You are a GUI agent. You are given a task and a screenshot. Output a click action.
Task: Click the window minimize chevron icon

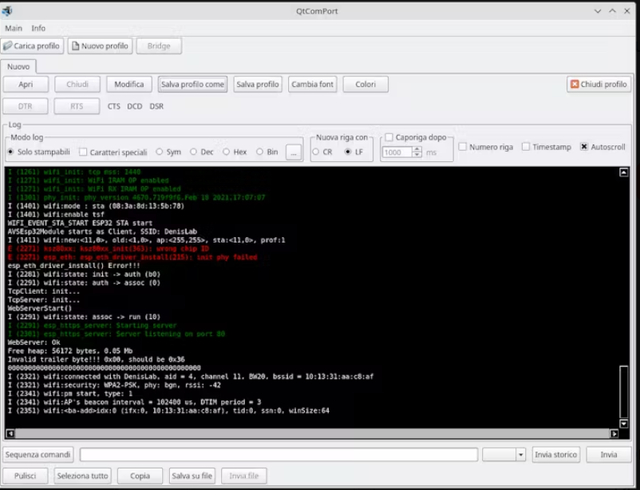coord(598,11)
